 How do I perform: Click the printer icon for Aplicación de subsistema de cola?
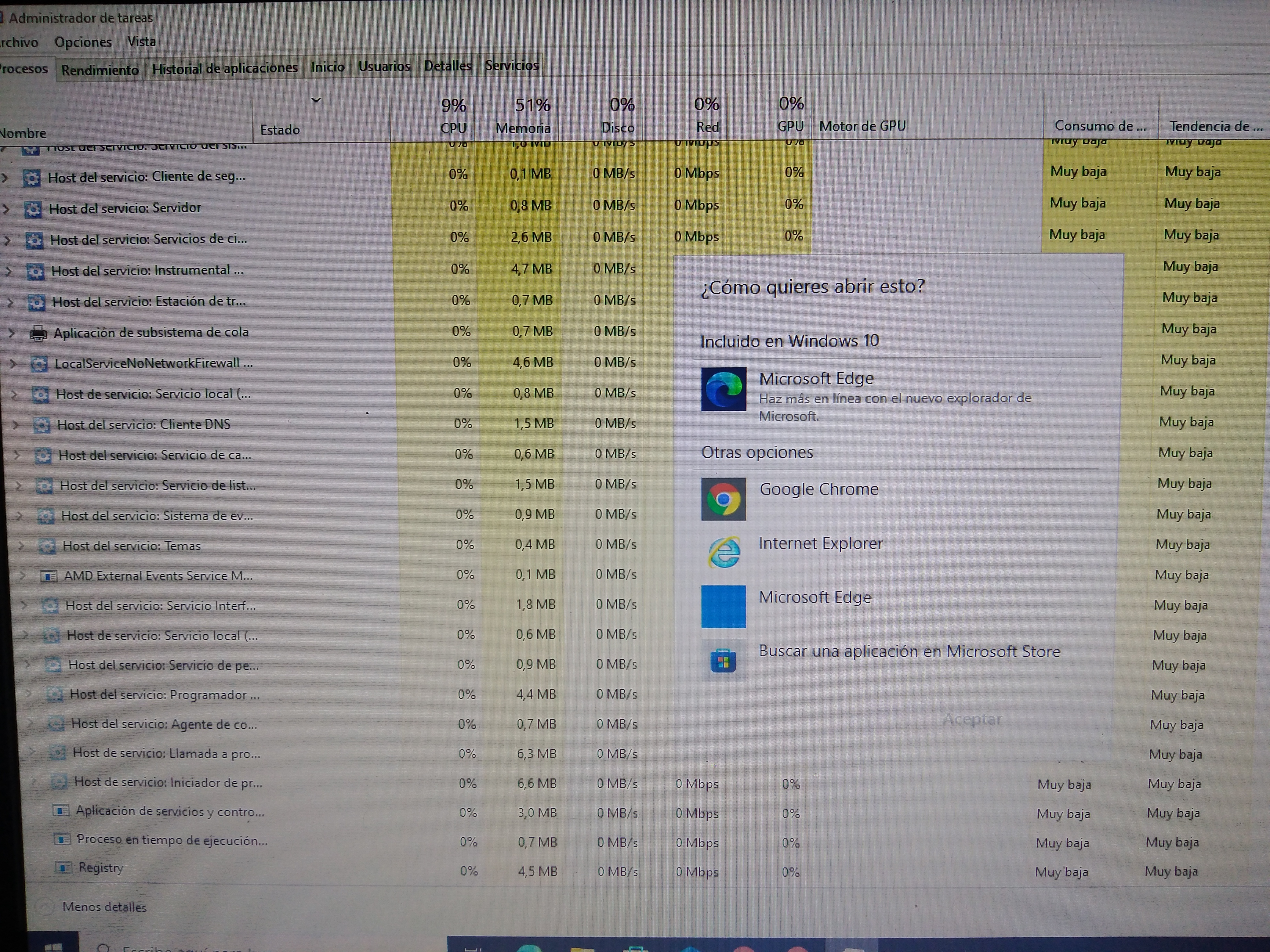tap(38, 333)
